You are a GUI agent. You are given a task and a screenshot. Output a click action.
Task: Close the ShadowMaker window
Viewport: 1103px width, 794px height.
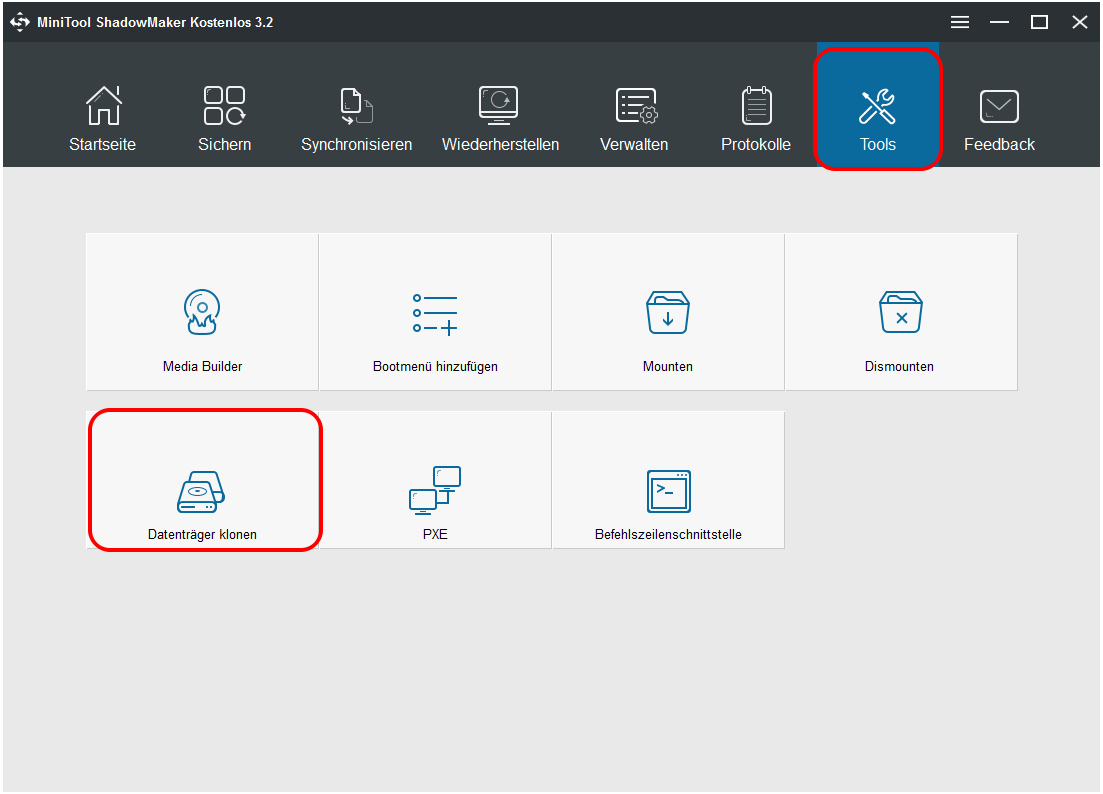point(1079,22)
